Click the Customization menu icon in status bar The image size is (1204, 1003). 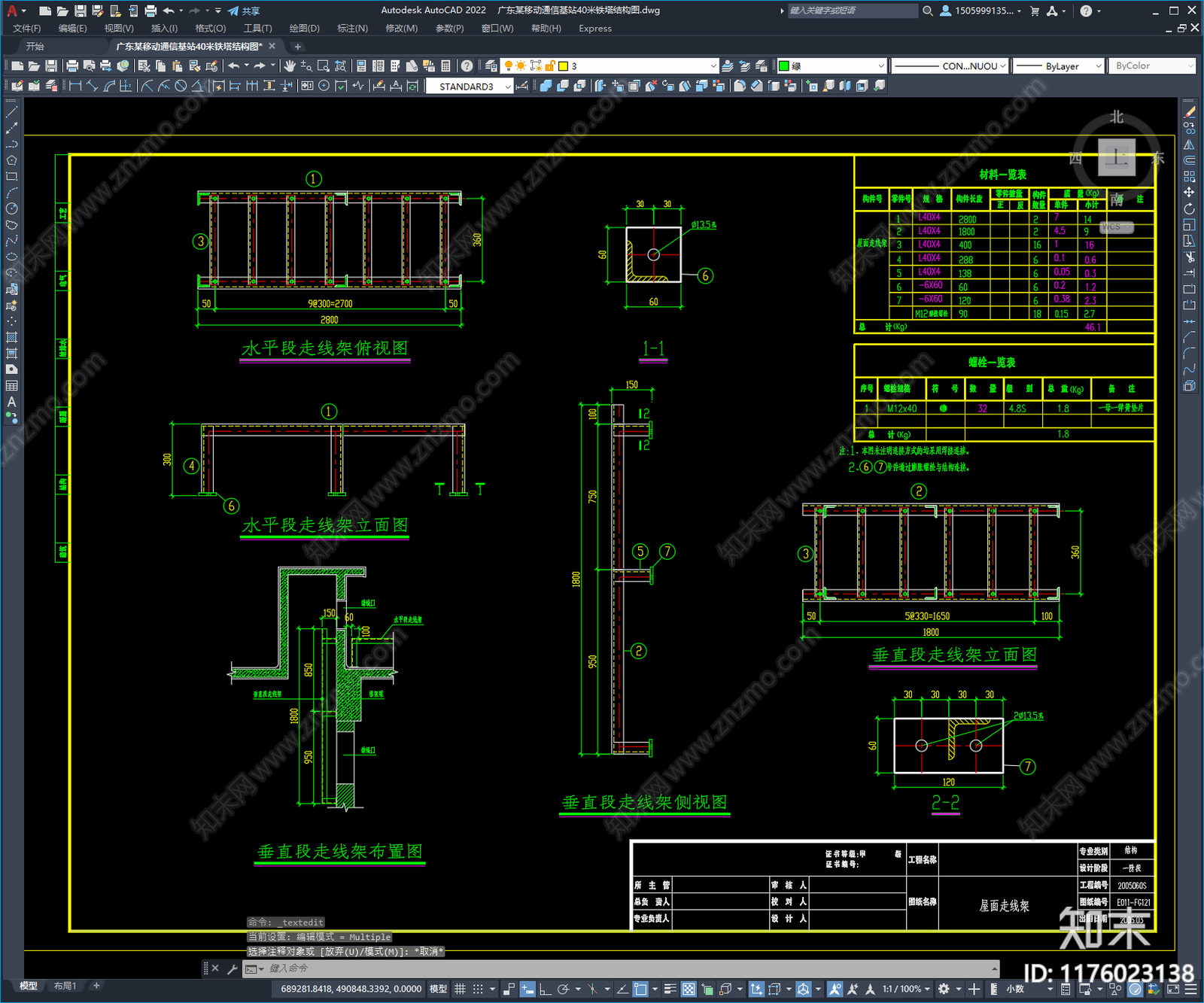tap(1192, 989)
